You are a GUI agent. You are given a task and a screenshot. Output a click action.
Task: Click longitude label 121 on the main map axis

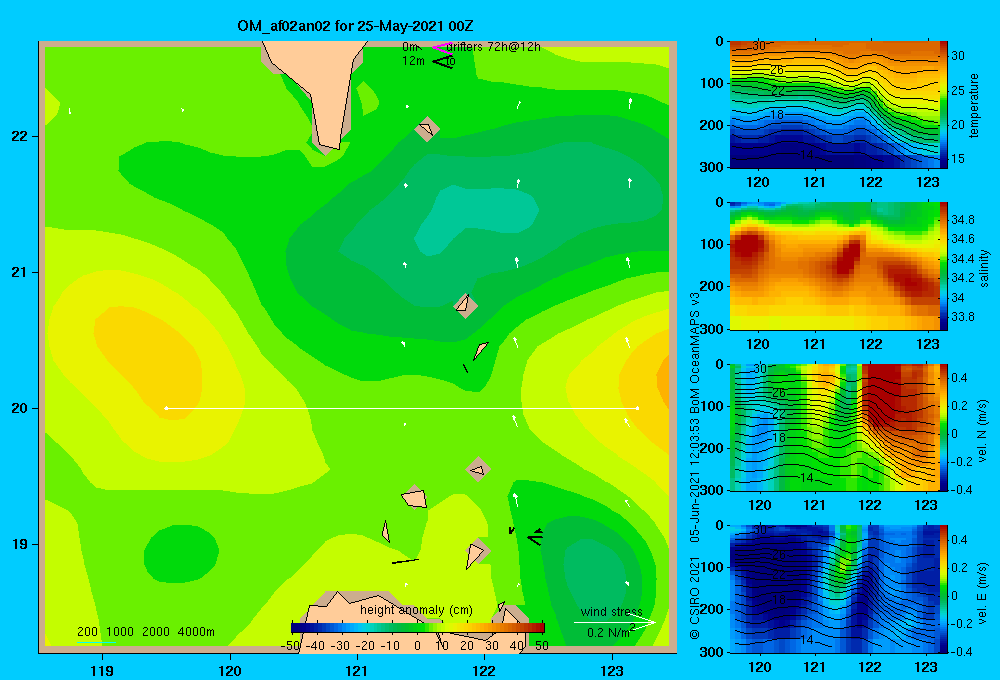[357, 670]
